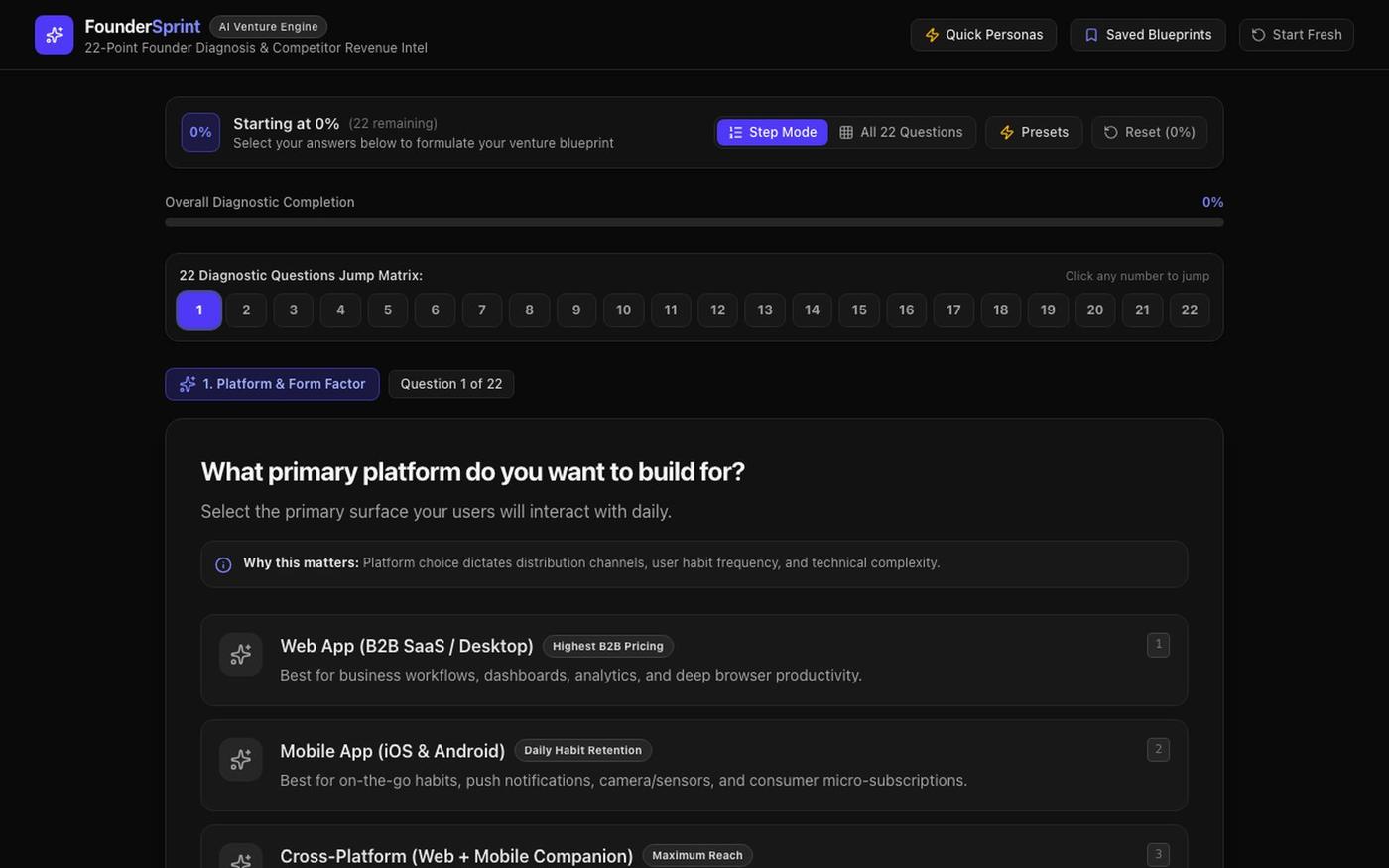This screenshot has height=868, width=1389.
Task: Click the 1. Platform & Form Factor pill
Action: point(272,384)
